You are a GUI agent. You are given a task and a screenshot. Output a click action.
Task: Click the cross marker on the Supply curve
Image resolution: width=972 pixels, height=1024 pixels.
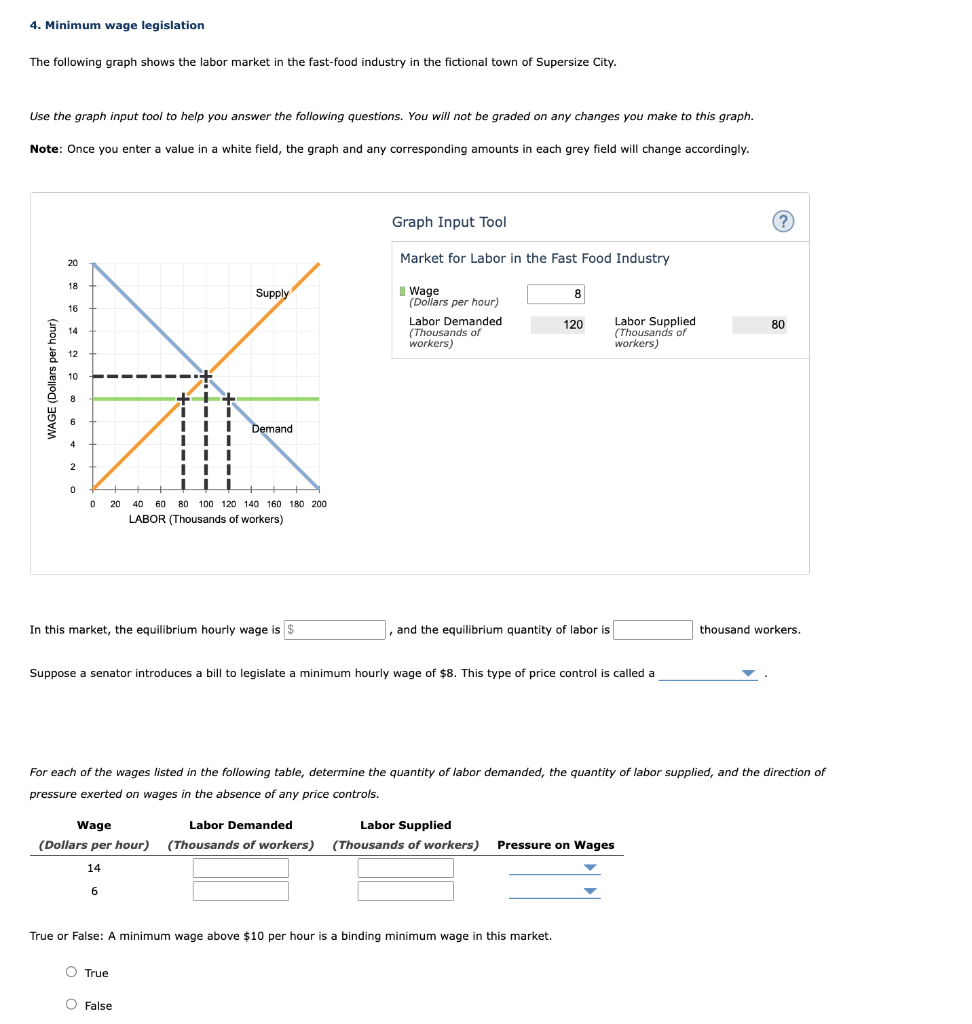pyautogui.click(x=182, y=397)
